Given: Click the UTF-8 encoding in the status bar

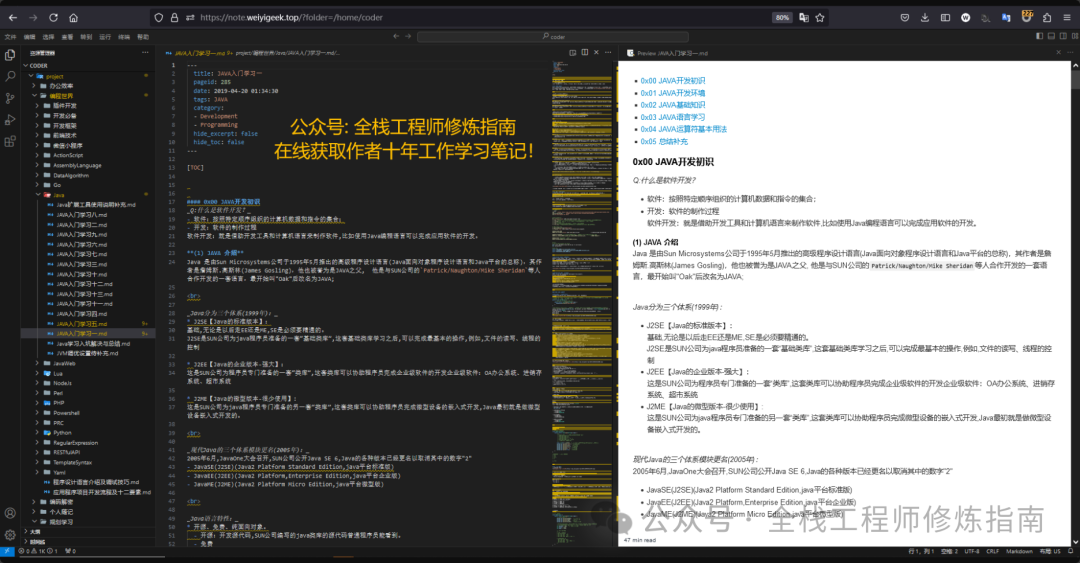Looking at the screenshot, I should (x=972, y=551).
